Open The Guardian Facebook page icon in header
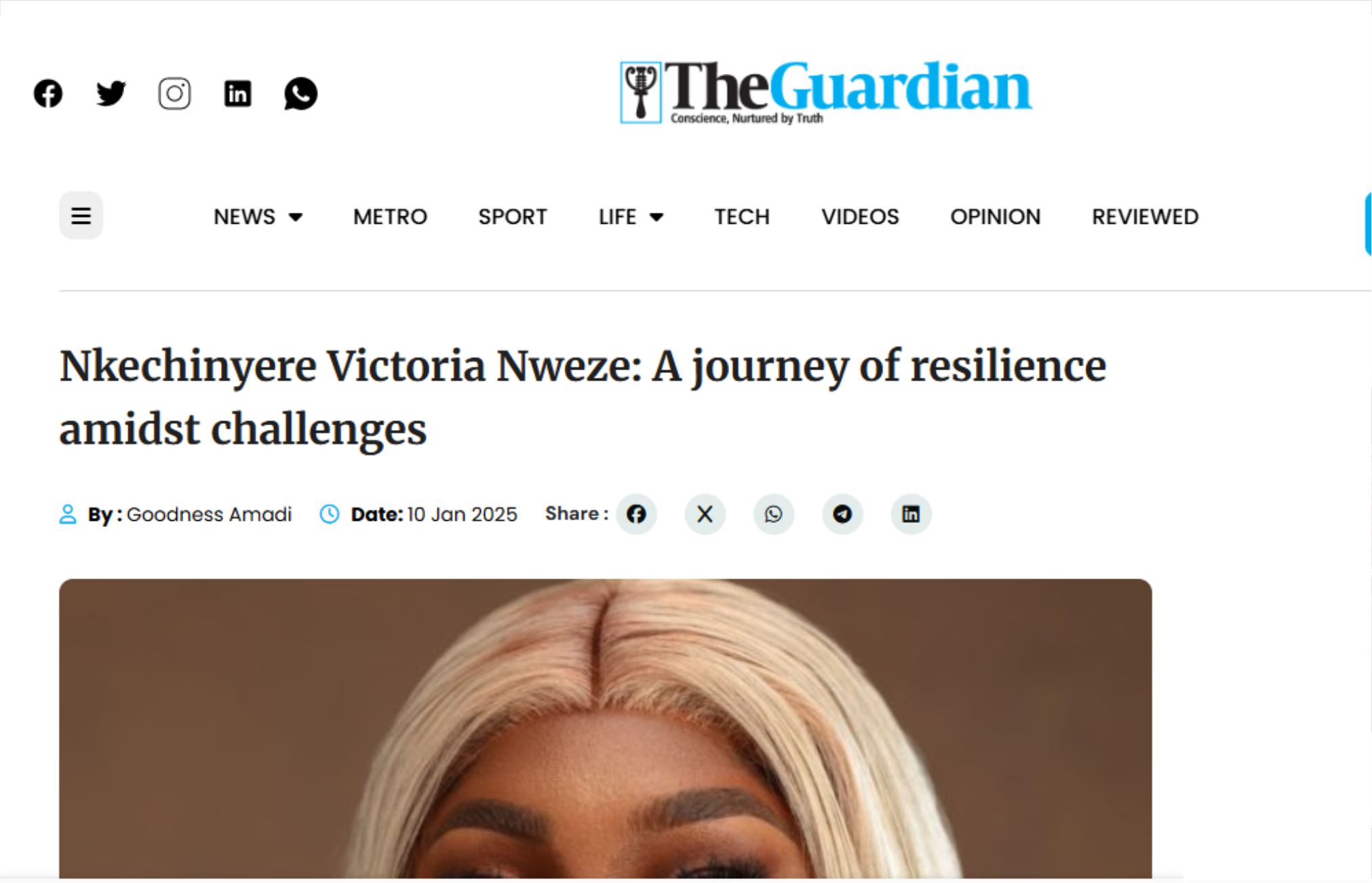The image size is (1372, 883). [x=48, y=94]
